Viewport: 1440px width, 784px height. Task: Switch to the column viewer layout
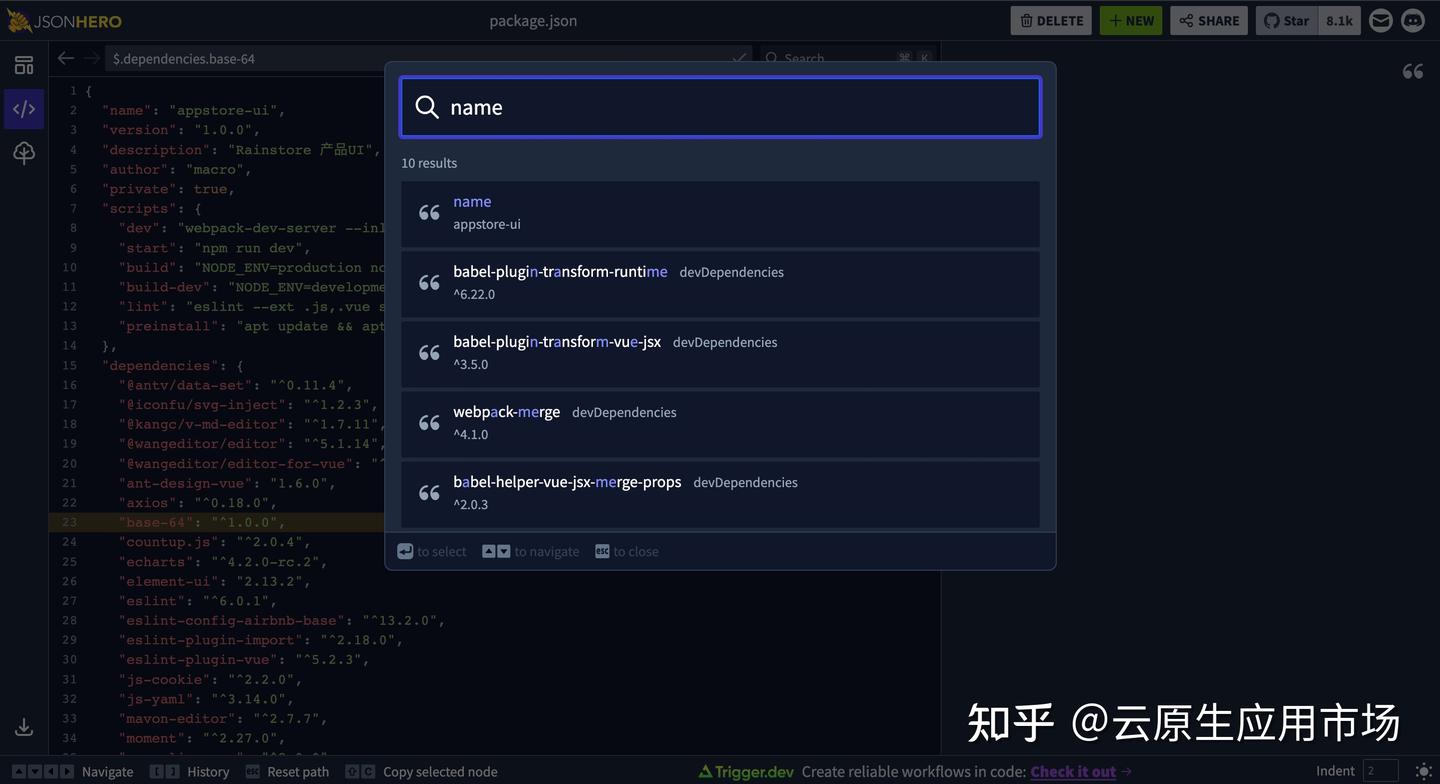[24, 64]
